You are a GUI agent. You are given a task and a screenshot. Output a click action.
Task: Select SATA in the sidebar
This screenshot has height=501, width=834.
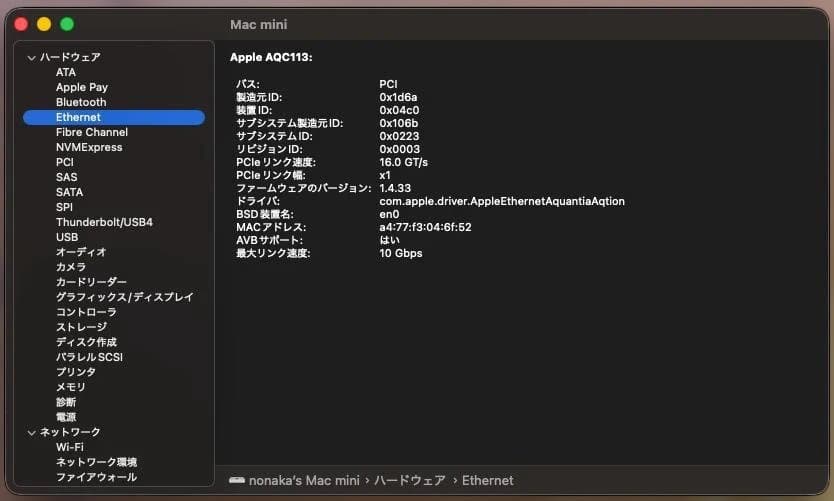tap(70, 192)
